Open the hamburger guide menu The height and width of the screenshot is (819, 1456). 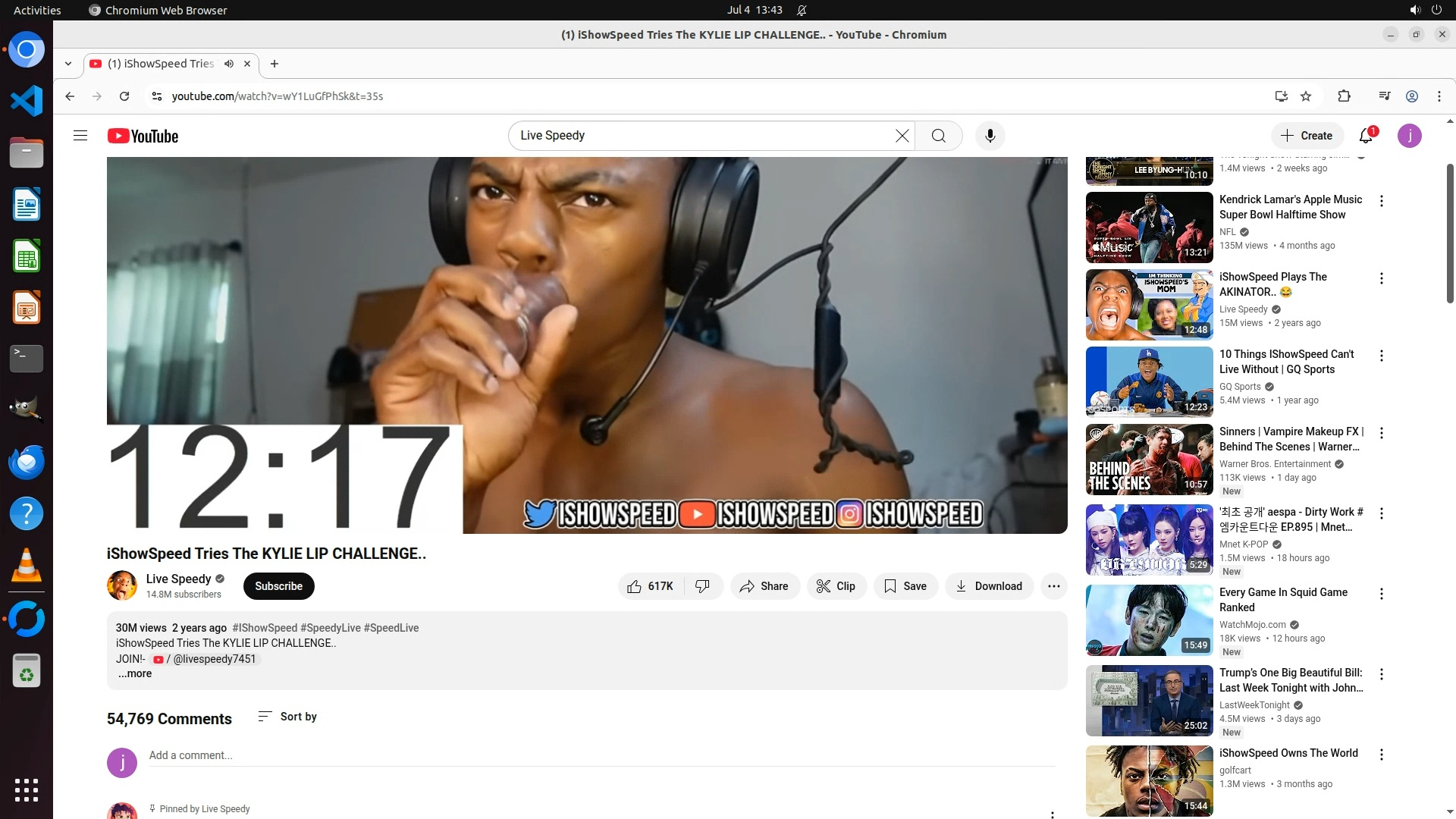tap(80, 136)
